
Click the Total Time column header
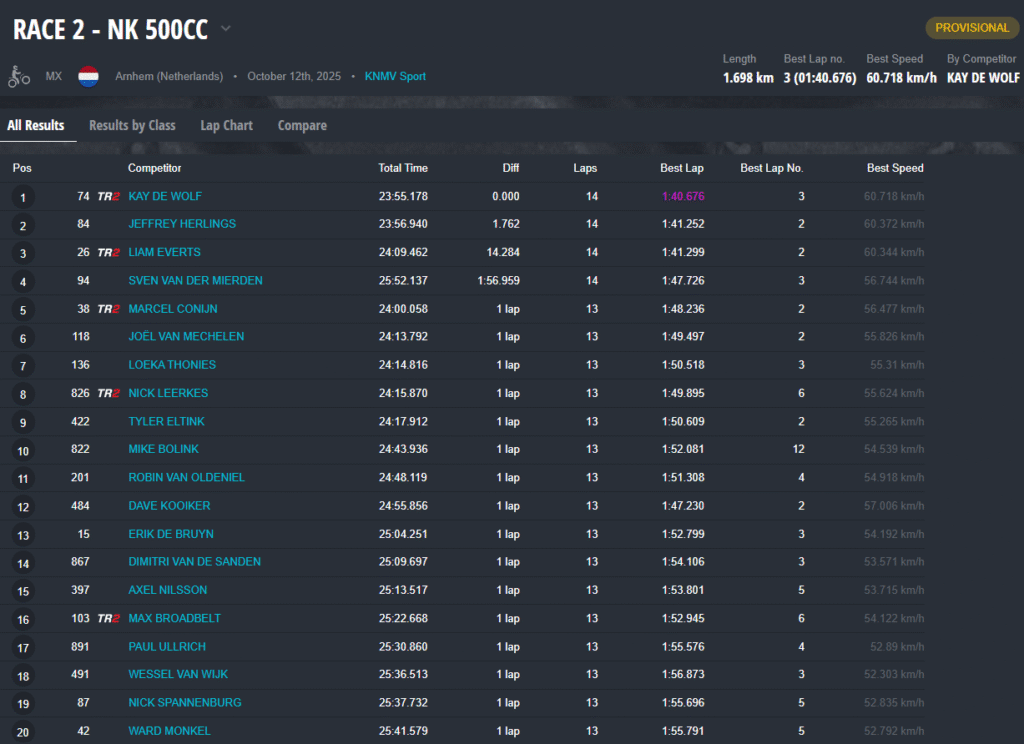click(x=403, y=168)
